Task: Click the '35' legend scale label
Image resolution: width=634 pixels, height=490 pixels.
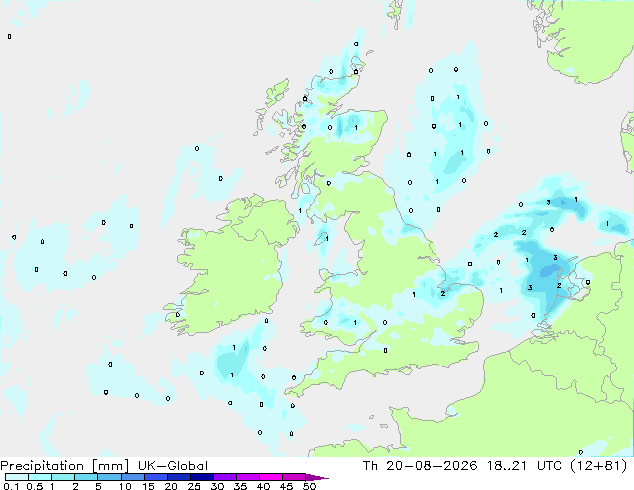Action: pyautogui.click(x=240, y=486)
